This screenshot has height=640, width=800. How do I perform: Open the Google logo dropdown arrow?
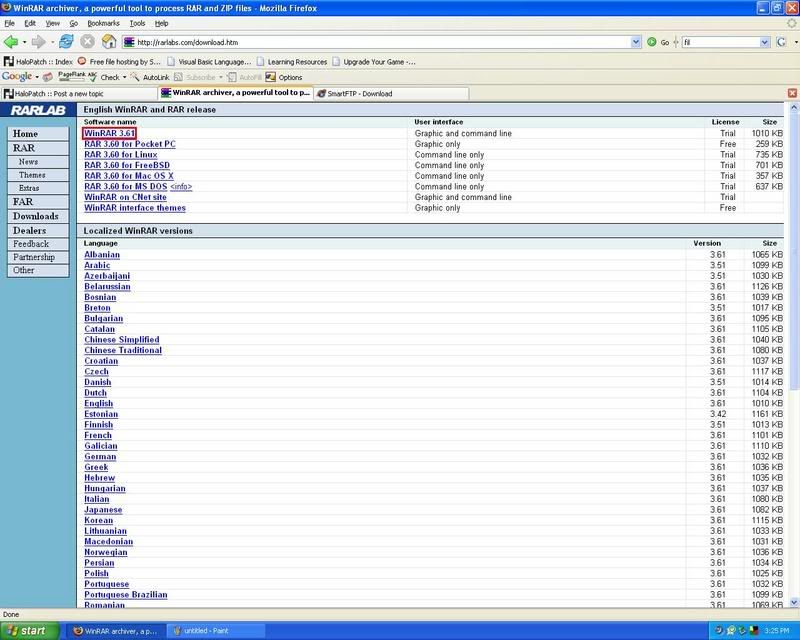tap(37, 77)
